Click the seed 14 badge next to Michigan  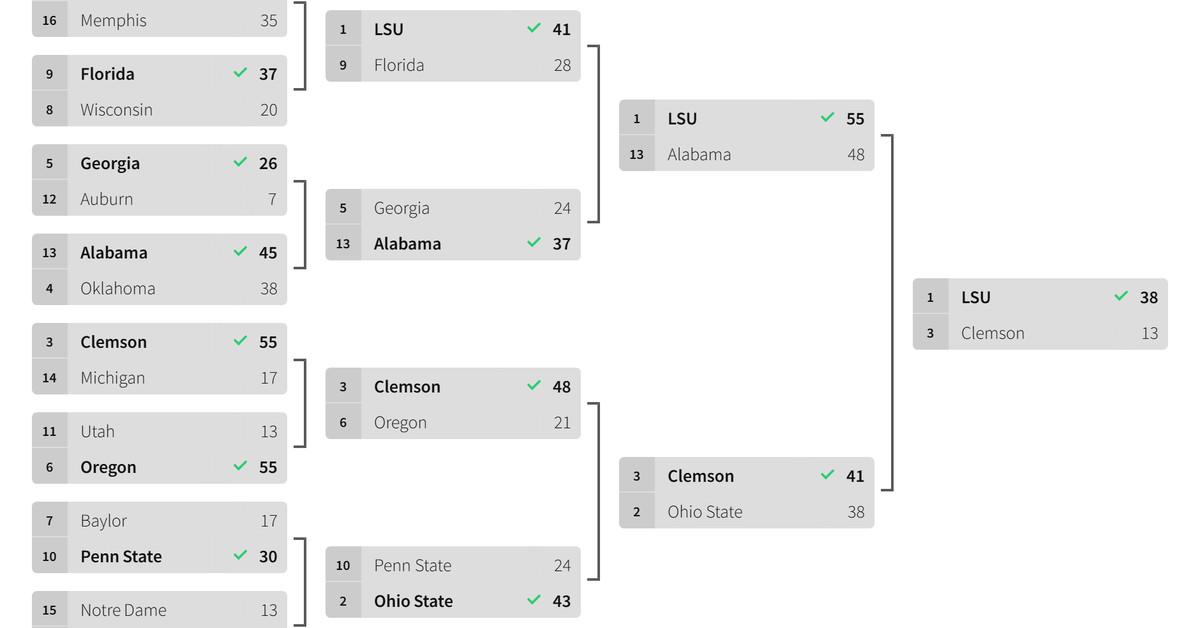[x=49, y=378]
